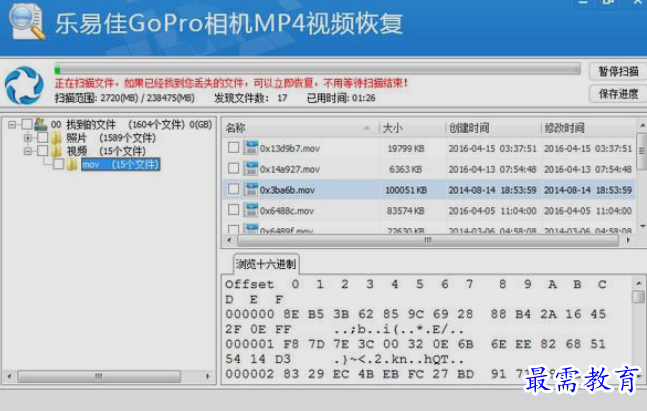Click creation time 2016-04-13 07:54:48
Image resolution: width=647 pixels, height=411 pixels.
493,169
